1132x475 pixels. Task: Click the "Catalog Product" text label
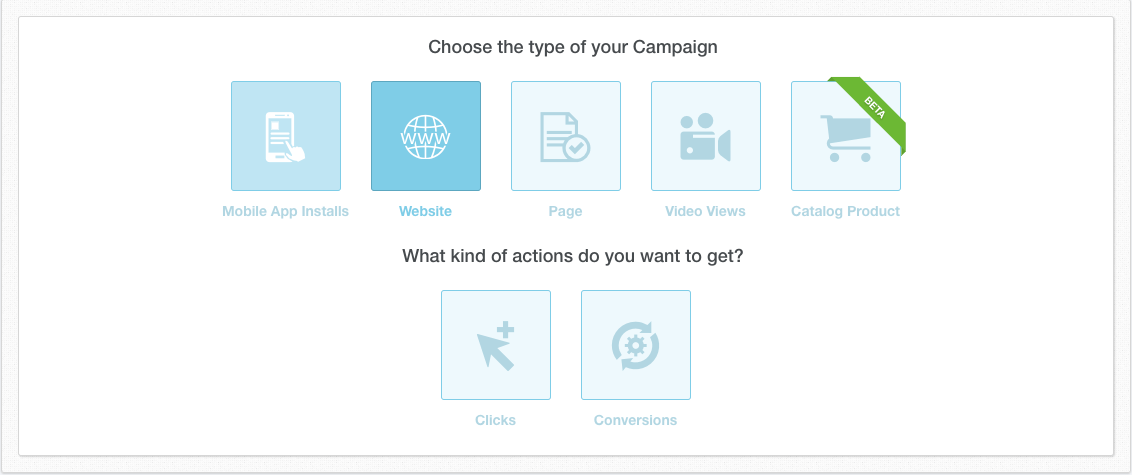click(x=845, y=212)
